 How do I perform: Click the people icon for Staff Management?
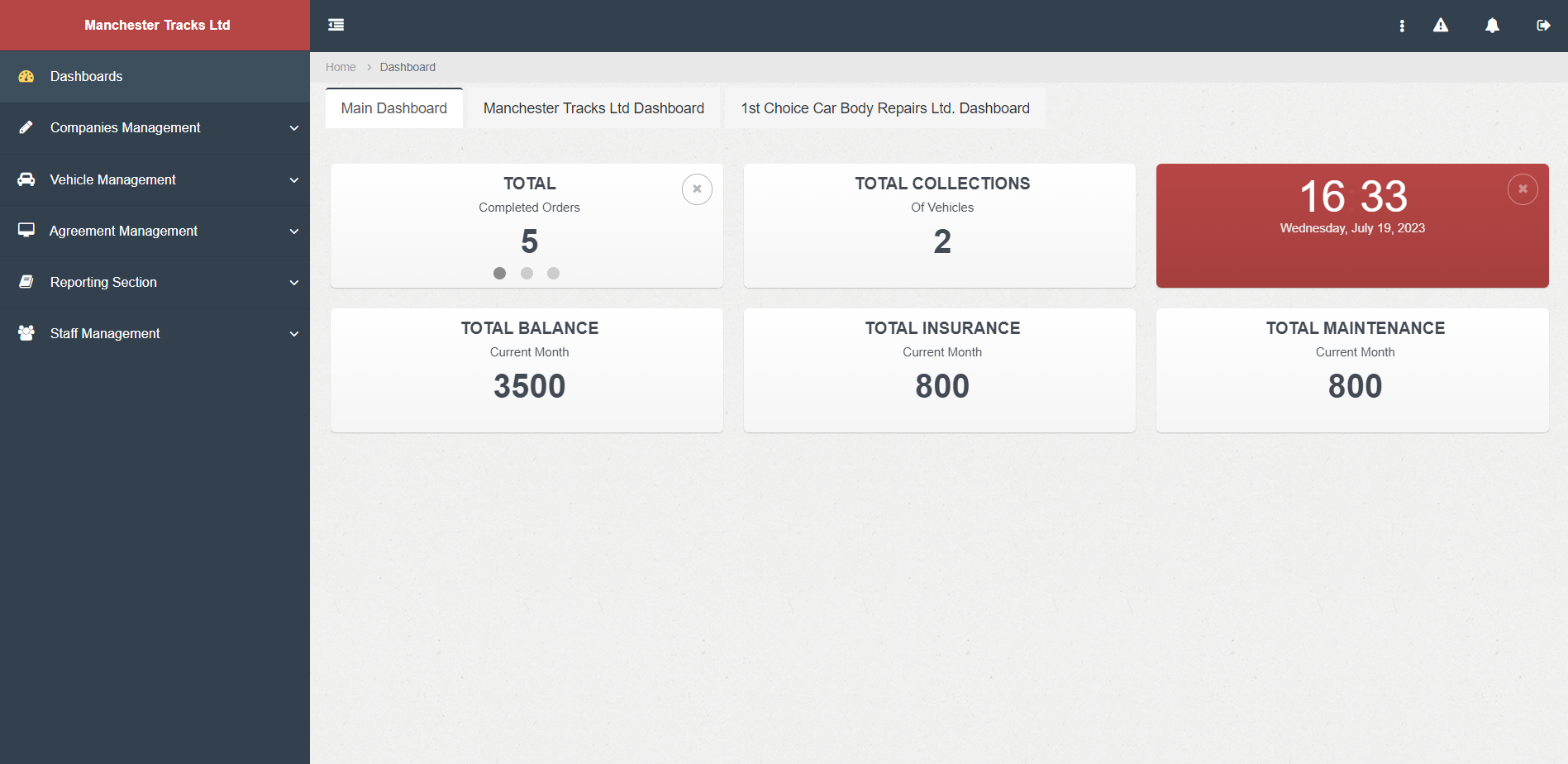tap(26, 333)
